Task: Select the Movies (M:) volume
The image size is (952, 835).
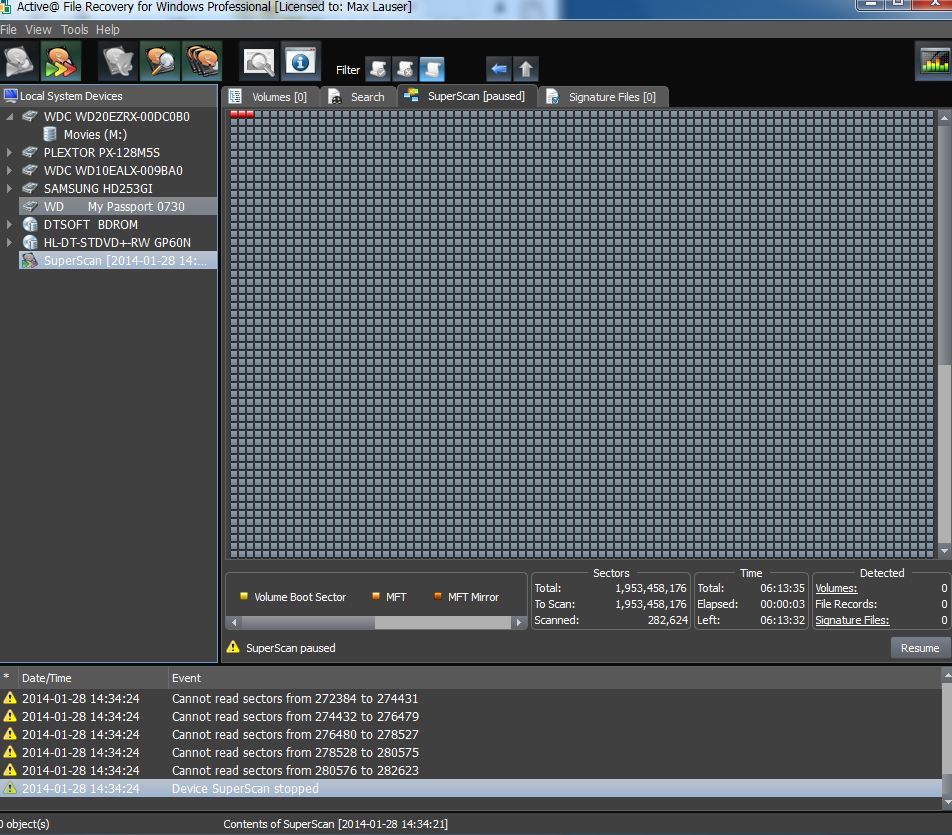Action: coord(95,135)
